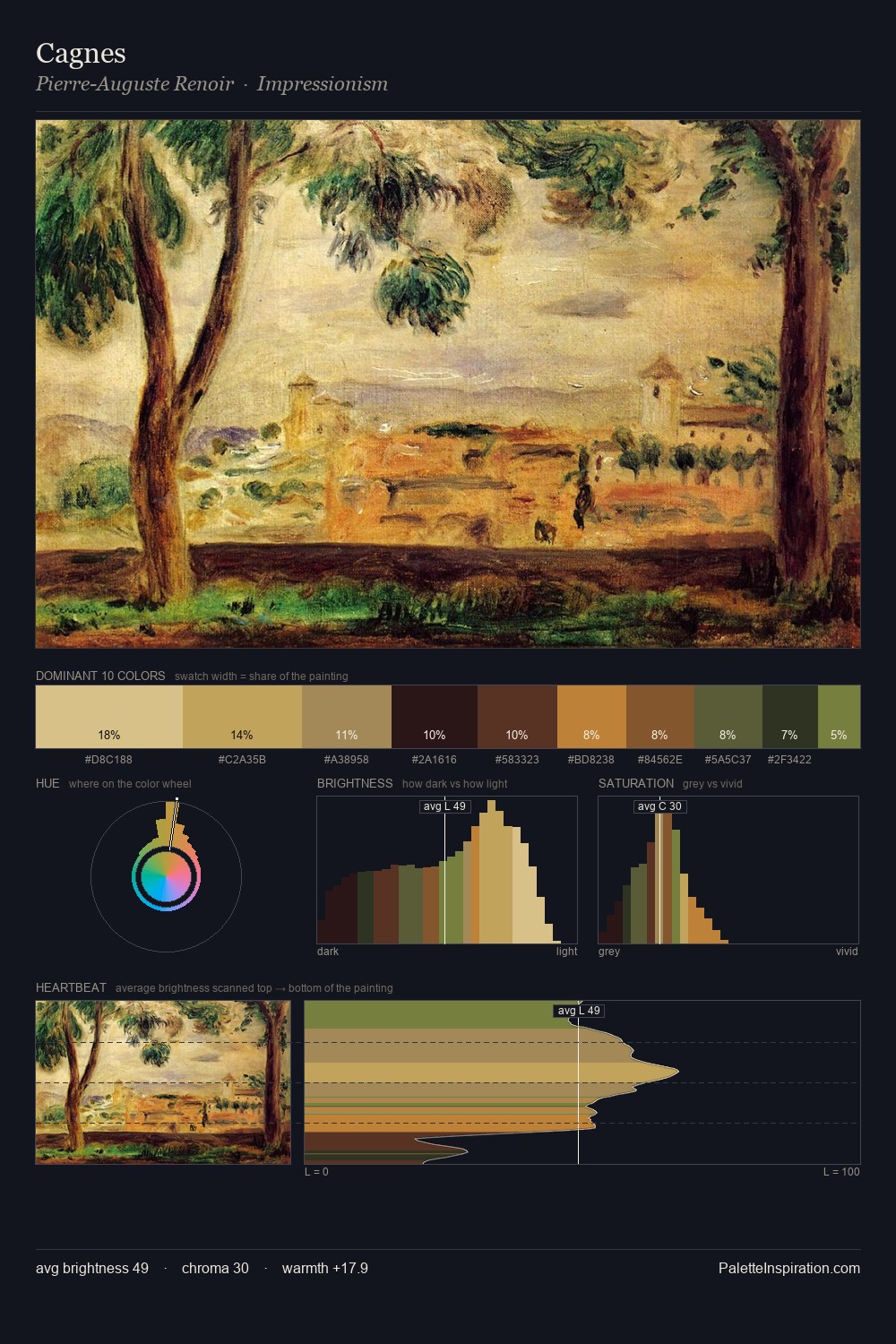Click the hex code text #BD8238
Screen dimensions: 896x1344
coord(591,759)
